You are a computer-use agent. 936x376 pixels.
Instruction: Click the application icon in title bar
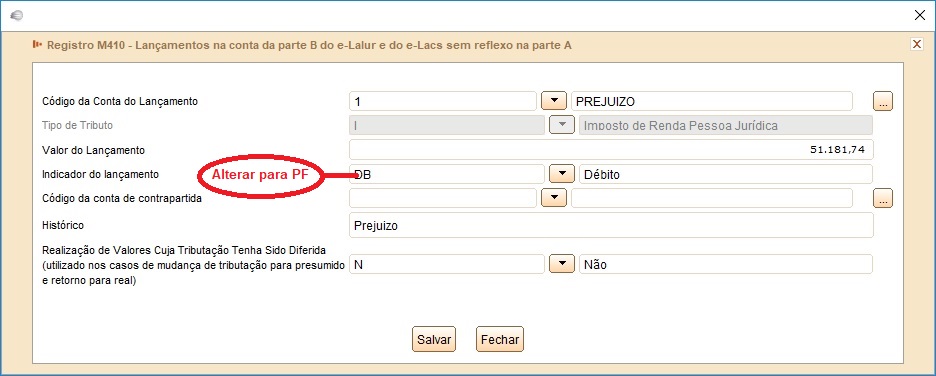(x=17, y=16)
